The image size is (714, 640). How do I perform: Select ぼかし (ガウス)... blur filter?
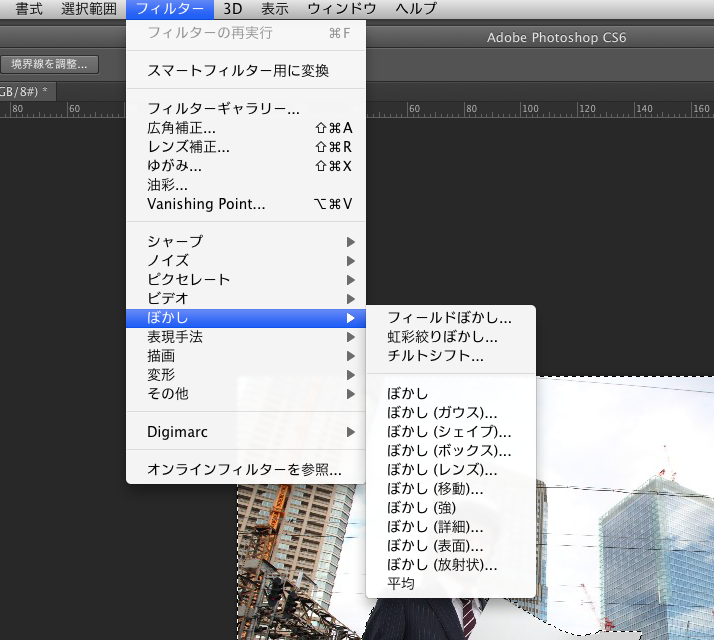442,413
